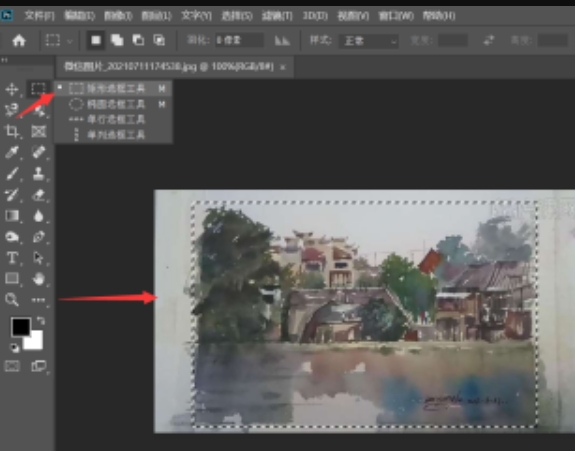
Task: Open the 图层(L) menu
Action: click(x=157, y=16)
